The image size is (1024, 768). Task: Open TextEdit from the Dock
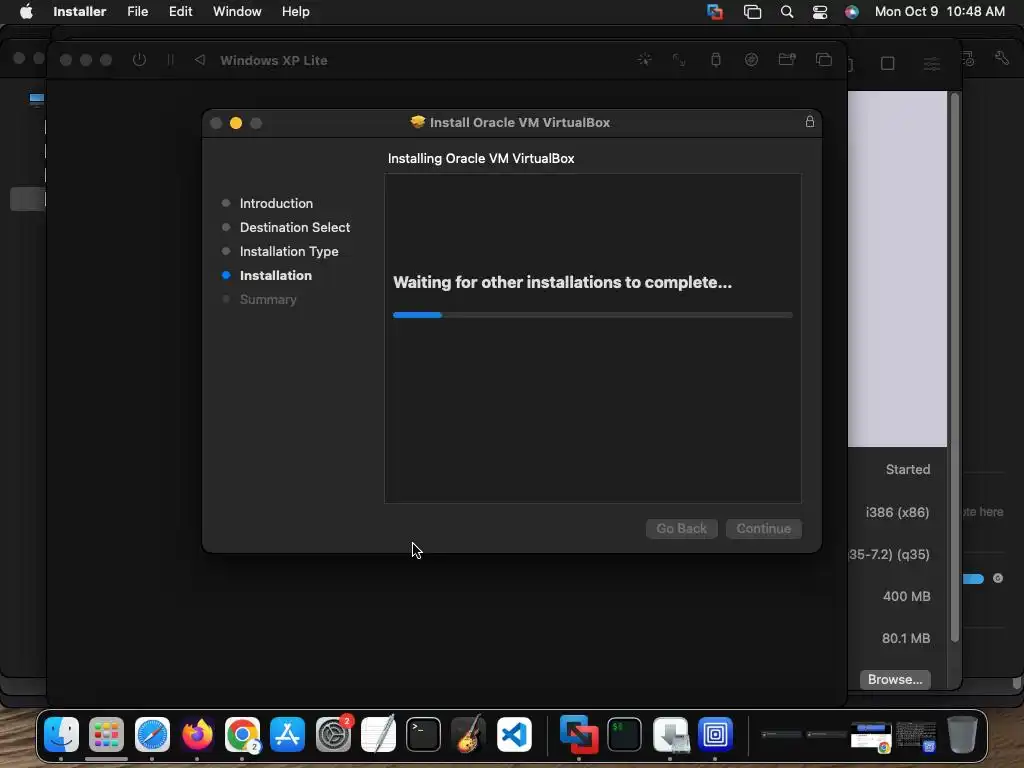click(x=378, y=735)
